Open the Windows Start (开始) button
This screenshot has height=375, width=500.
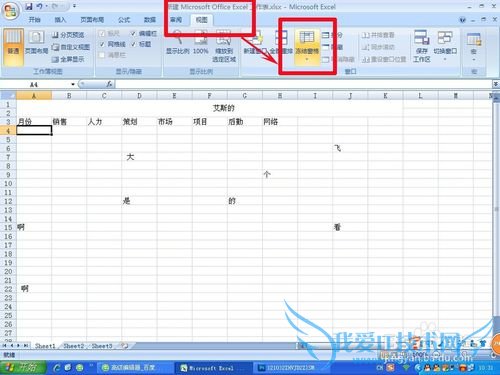click(x=23, y=368)
